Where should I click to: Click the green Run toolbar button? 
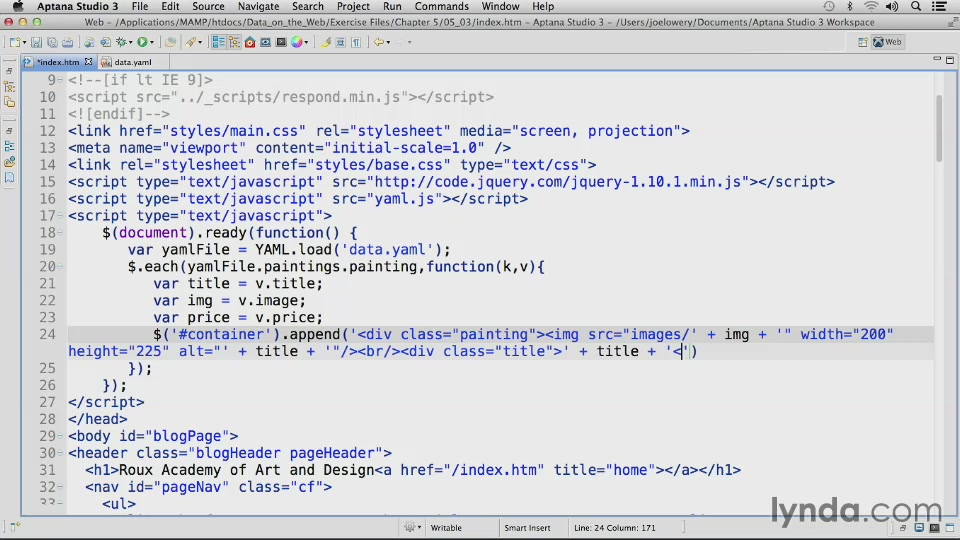142,42
